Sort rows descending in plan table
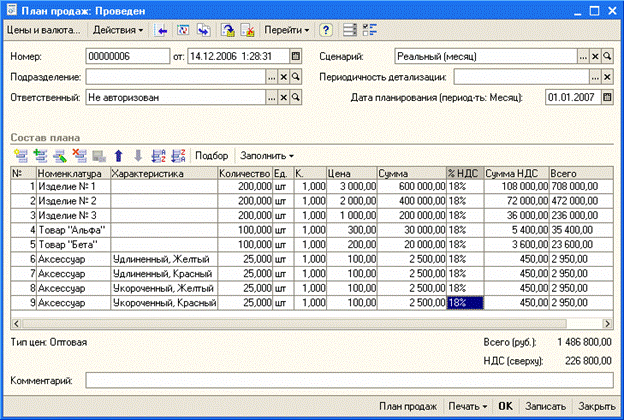624x420 pixels. 177,156
